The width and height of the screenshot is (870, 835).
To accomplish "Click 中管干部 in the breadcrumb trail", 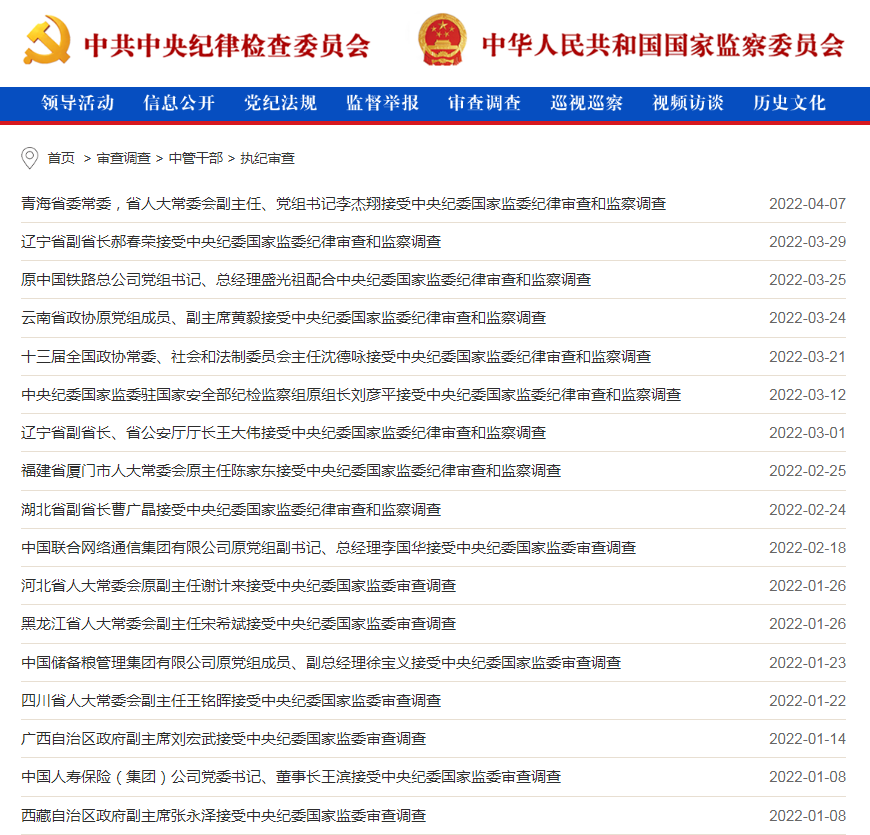I will [x=196, y=159].
